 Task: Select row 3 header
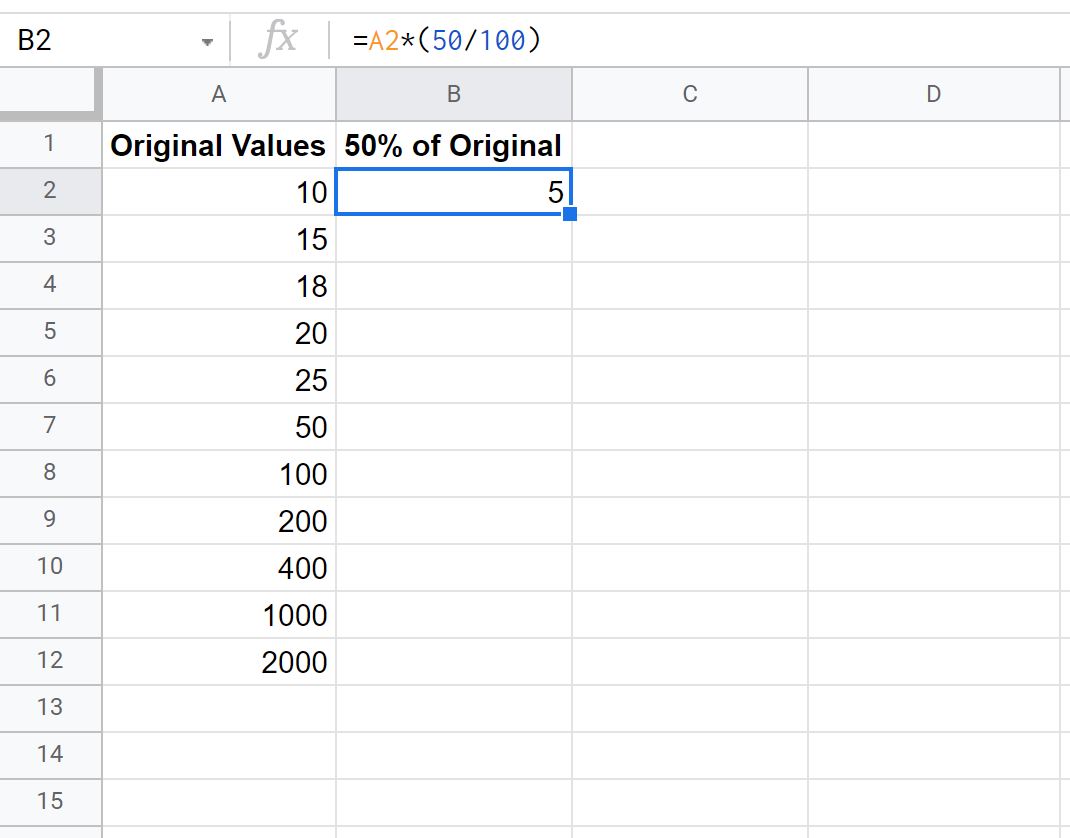[50, 238]
